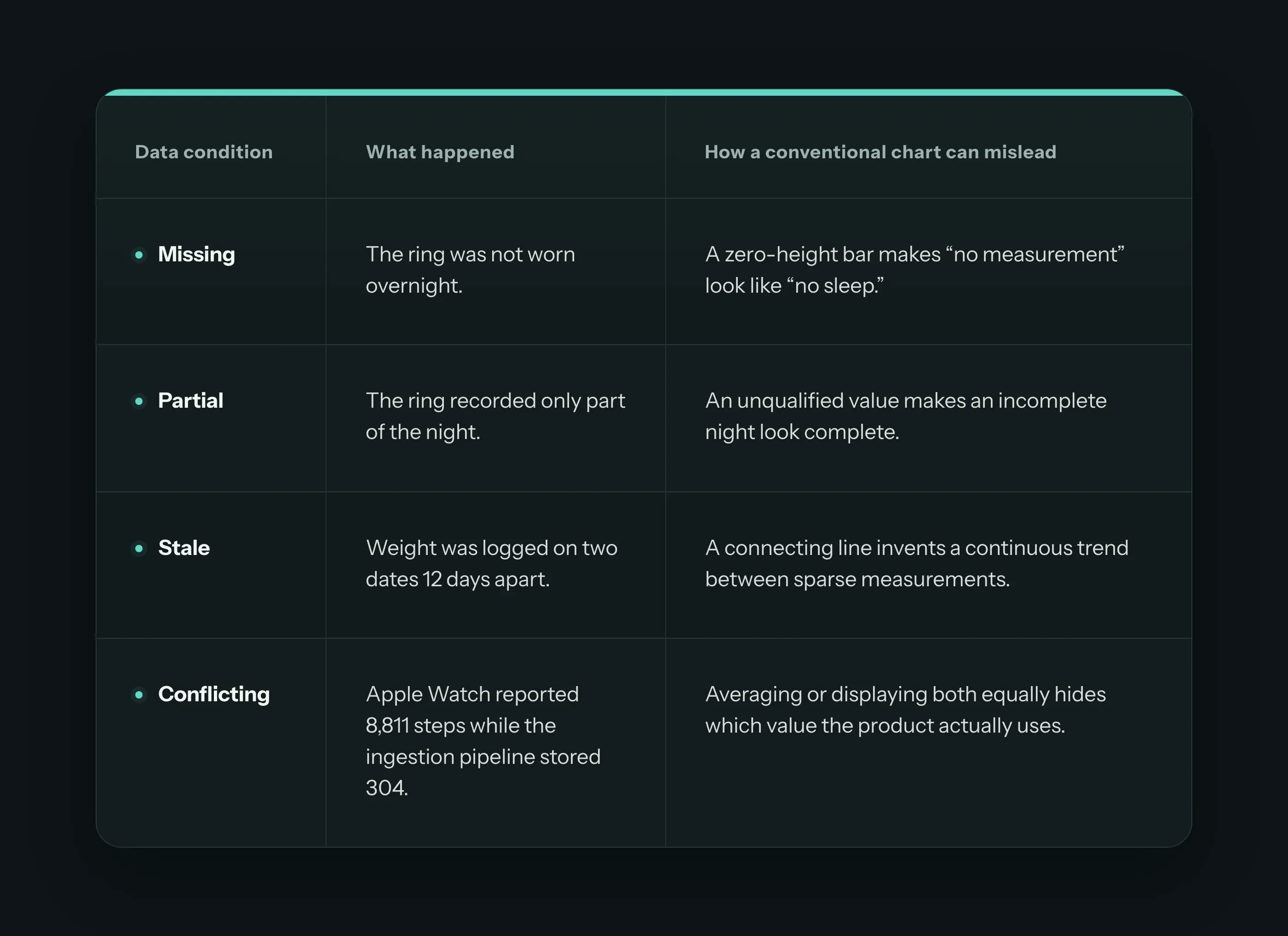Click the teal bullet next to Partial
Screen dimensions: 1288x936
tap(139, 401)
